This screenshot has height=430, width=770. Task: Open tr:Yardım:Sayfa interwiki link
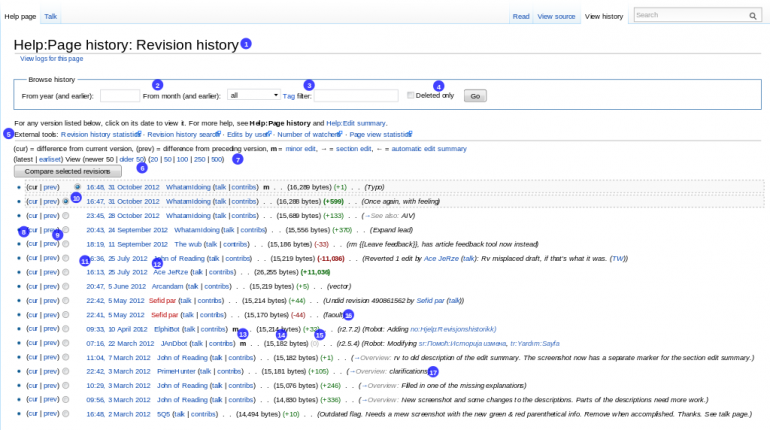(x=535, y=343)
